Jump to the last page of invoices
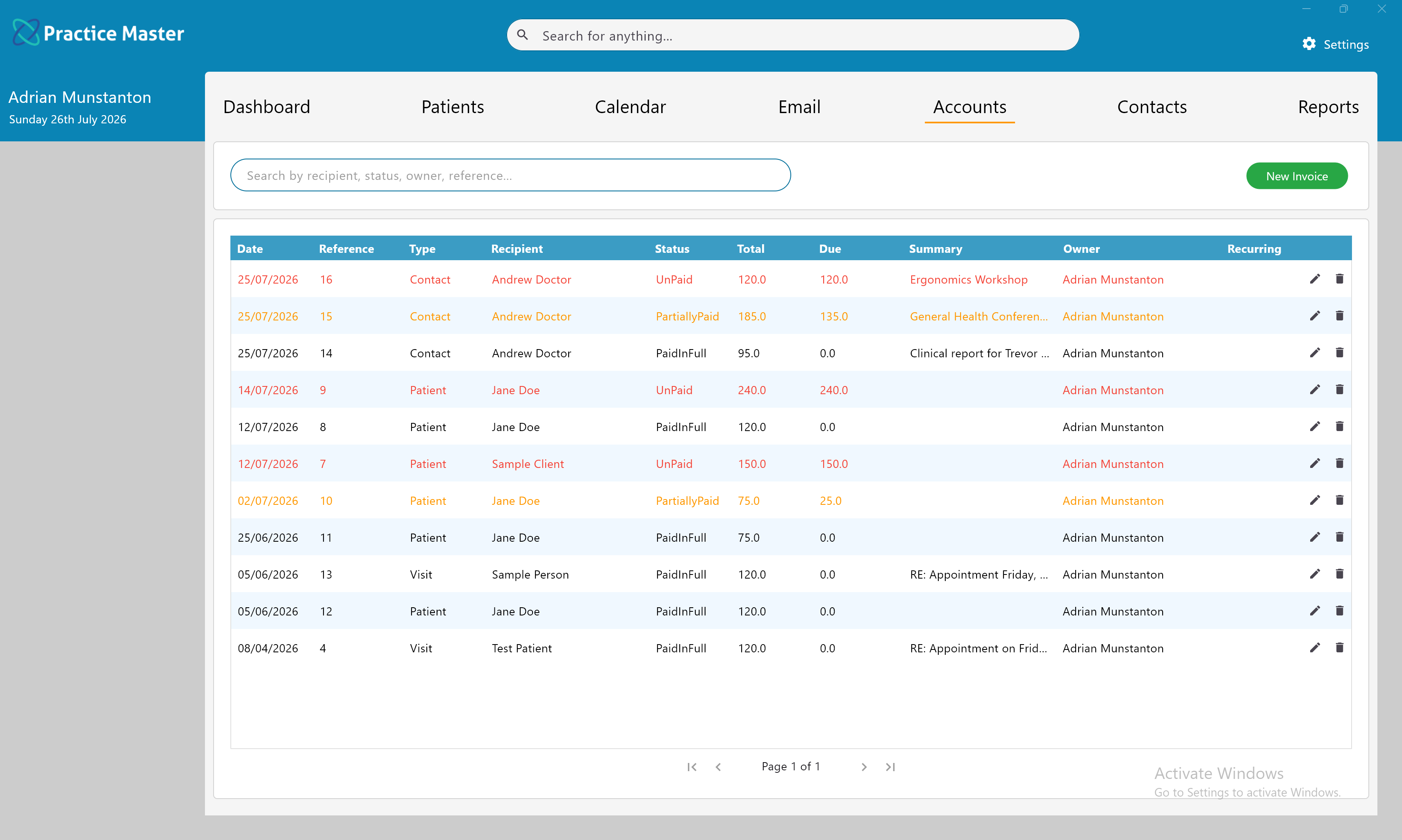The width and height of the screenshot is (1402, 840). 890,766
